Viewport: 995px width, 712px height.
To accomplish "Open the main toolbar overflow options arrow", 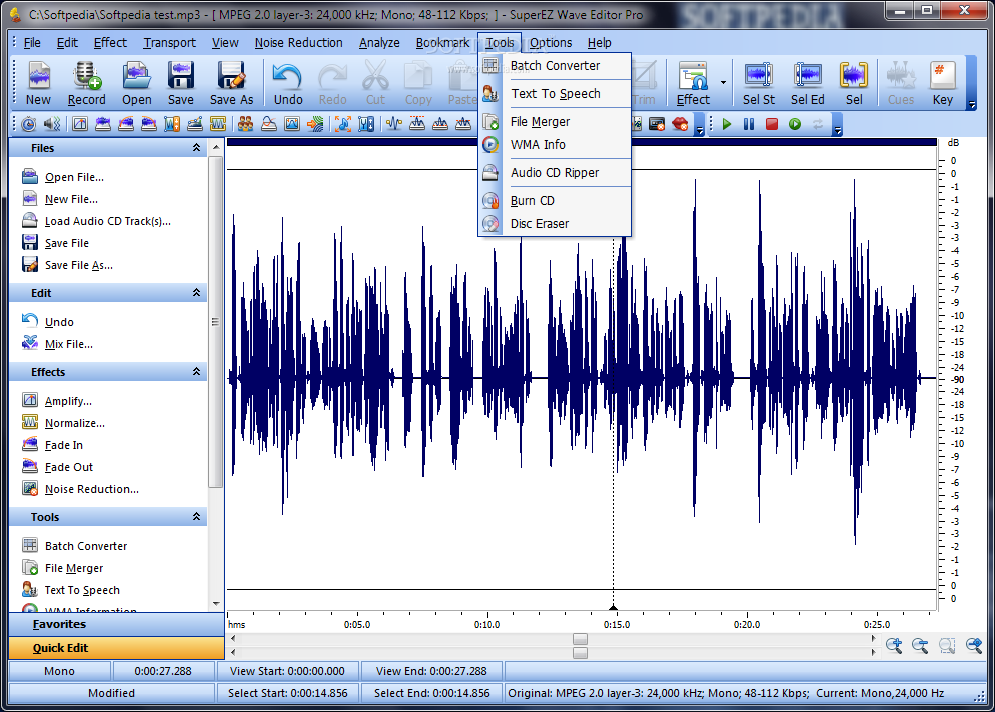I will click(972, 105).
